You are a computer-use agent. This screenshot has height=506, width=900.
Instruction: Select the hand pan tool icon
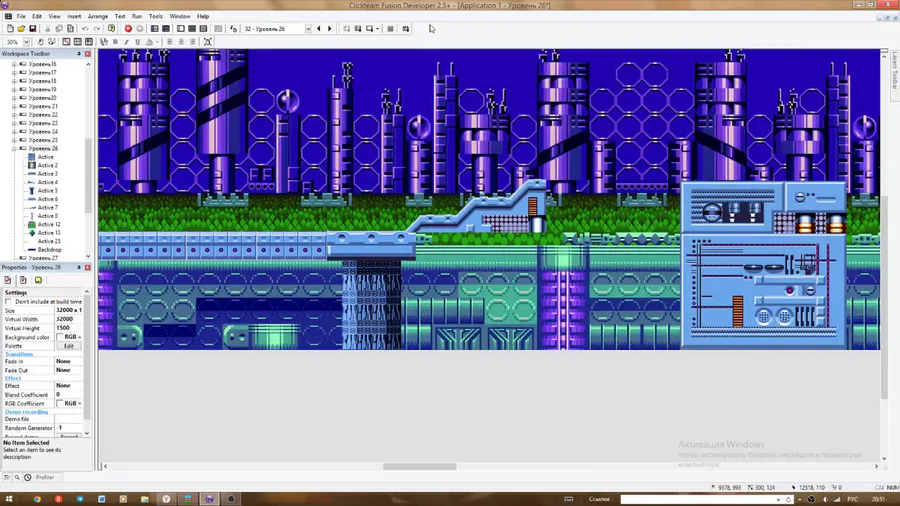pyautogui.click(x=40, y=42)
